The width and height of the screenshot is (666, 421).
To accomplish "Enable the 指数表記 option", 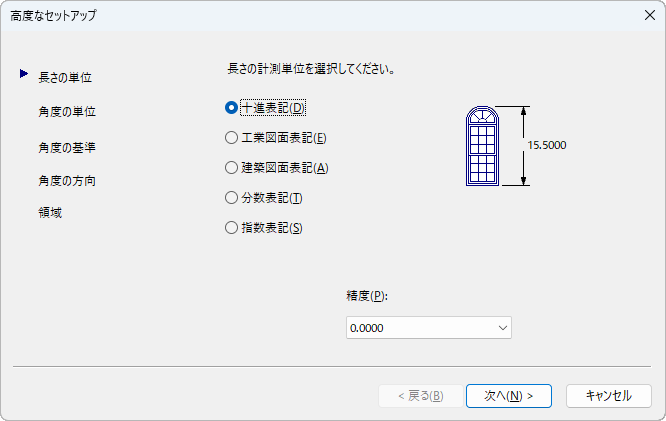I will [232, 228].
